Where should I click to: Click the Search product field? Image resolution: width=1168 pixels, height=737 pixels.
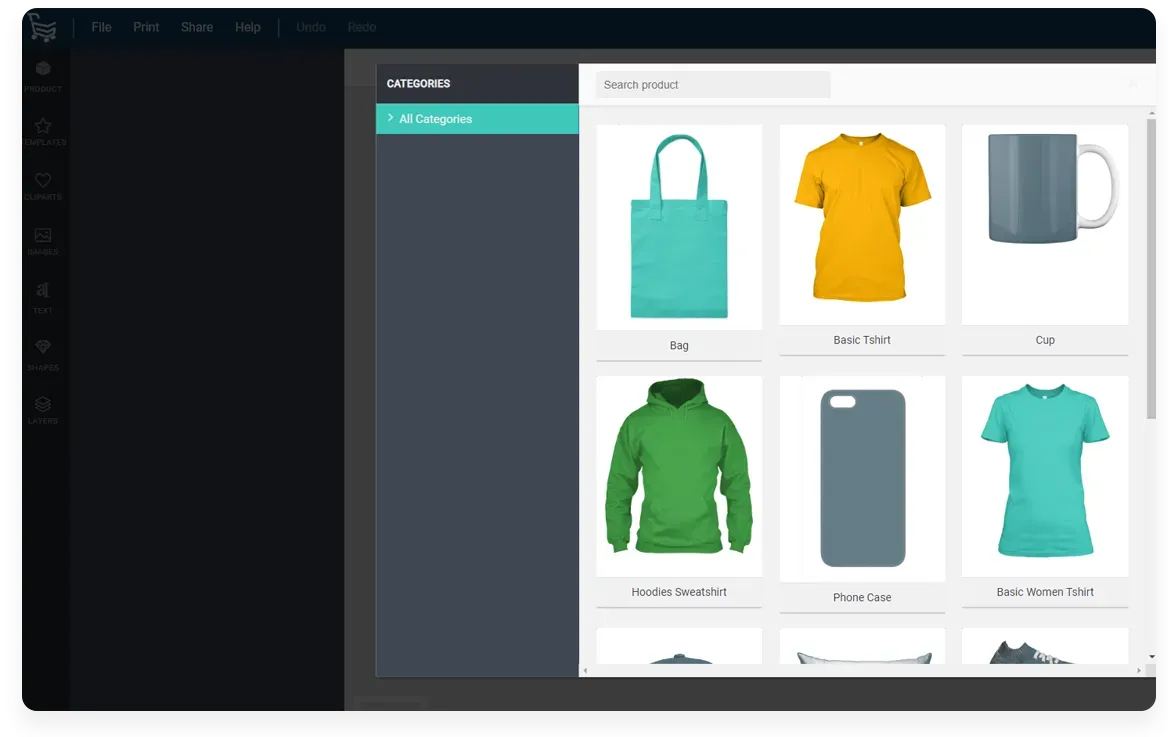click(x=713, y=85)
